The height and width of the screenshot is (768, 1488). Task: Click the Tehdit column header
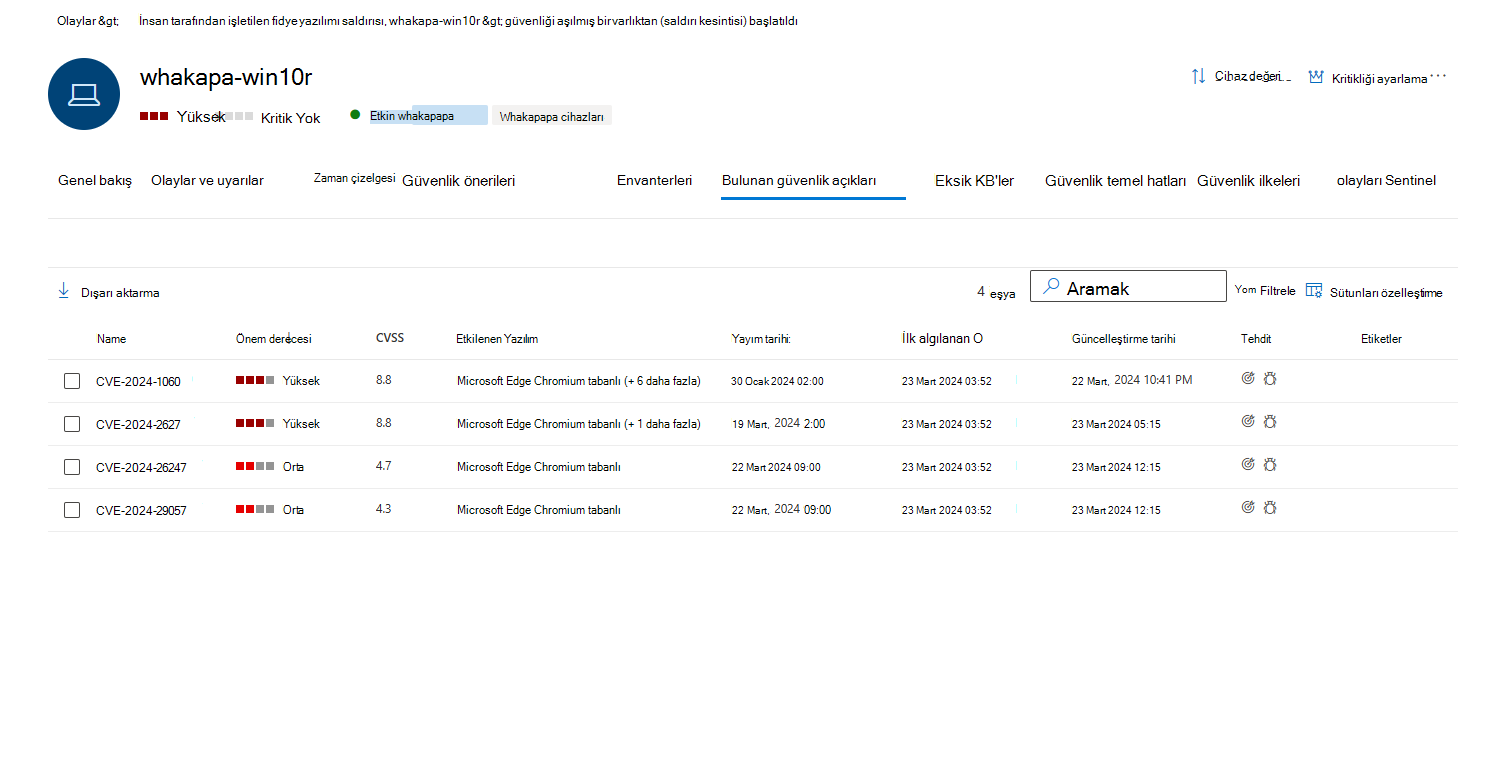1256,339
